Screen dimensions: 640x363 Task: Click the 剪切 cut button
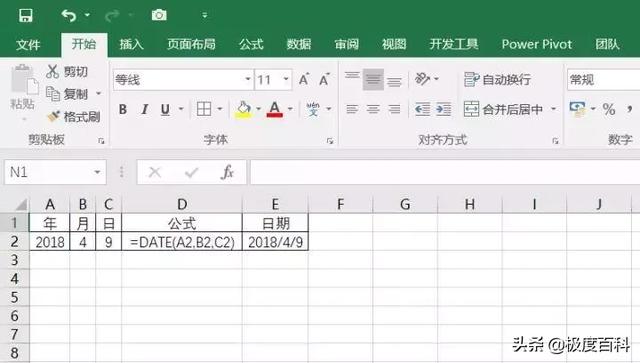[67, 71]
